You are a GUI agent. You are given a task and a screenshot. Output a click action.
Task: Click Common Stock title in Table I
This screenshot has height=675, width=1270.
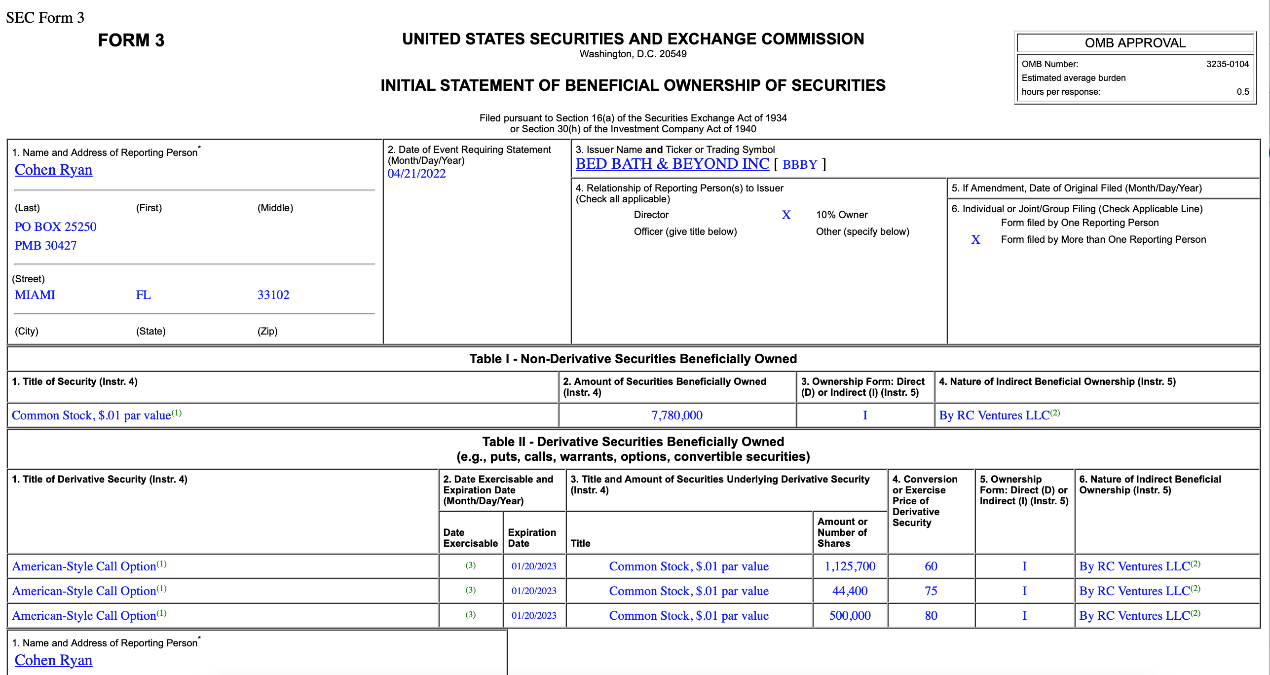[92, 415]
